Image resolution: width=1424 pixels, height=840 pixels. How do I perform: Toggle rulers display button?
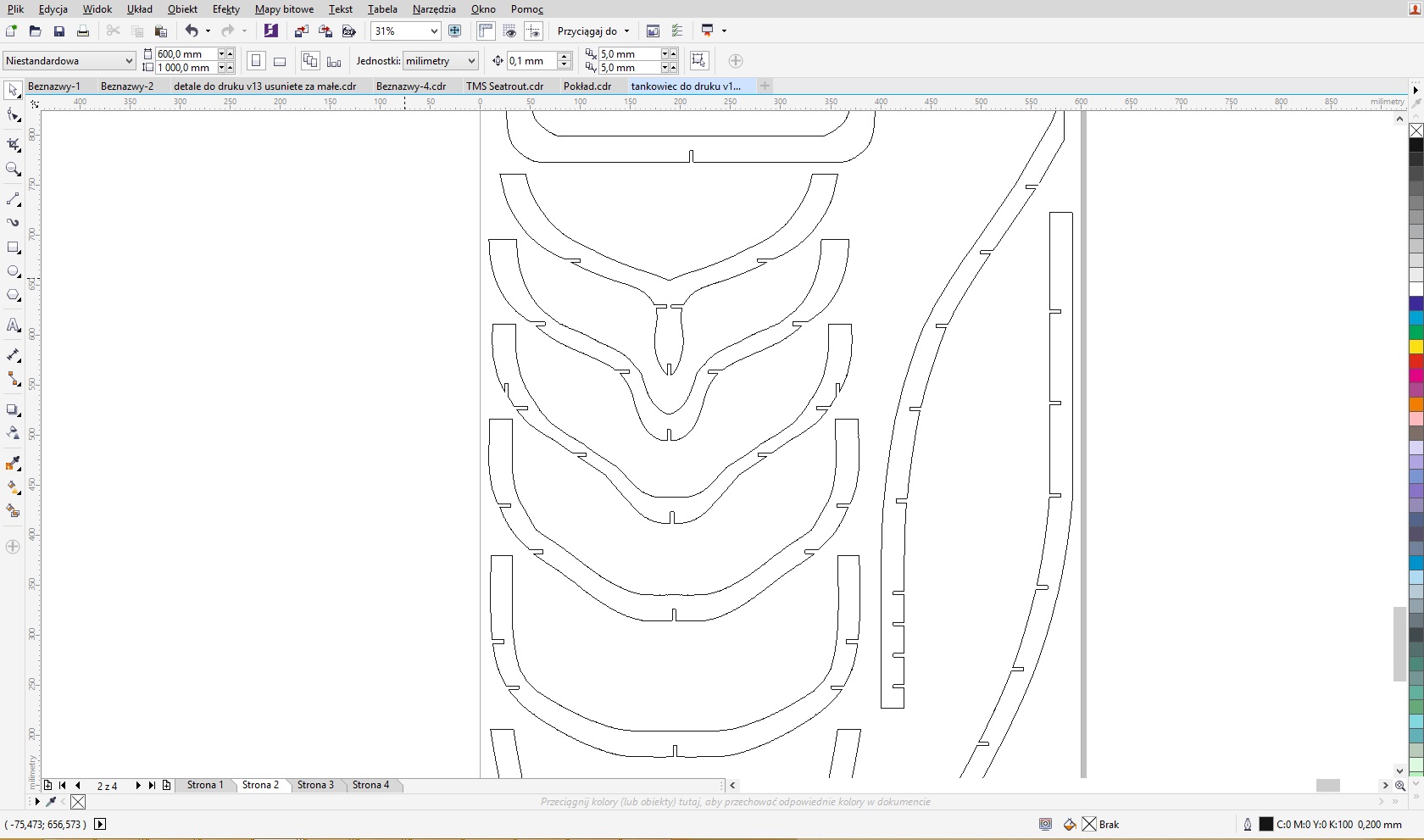coord(485,31)
